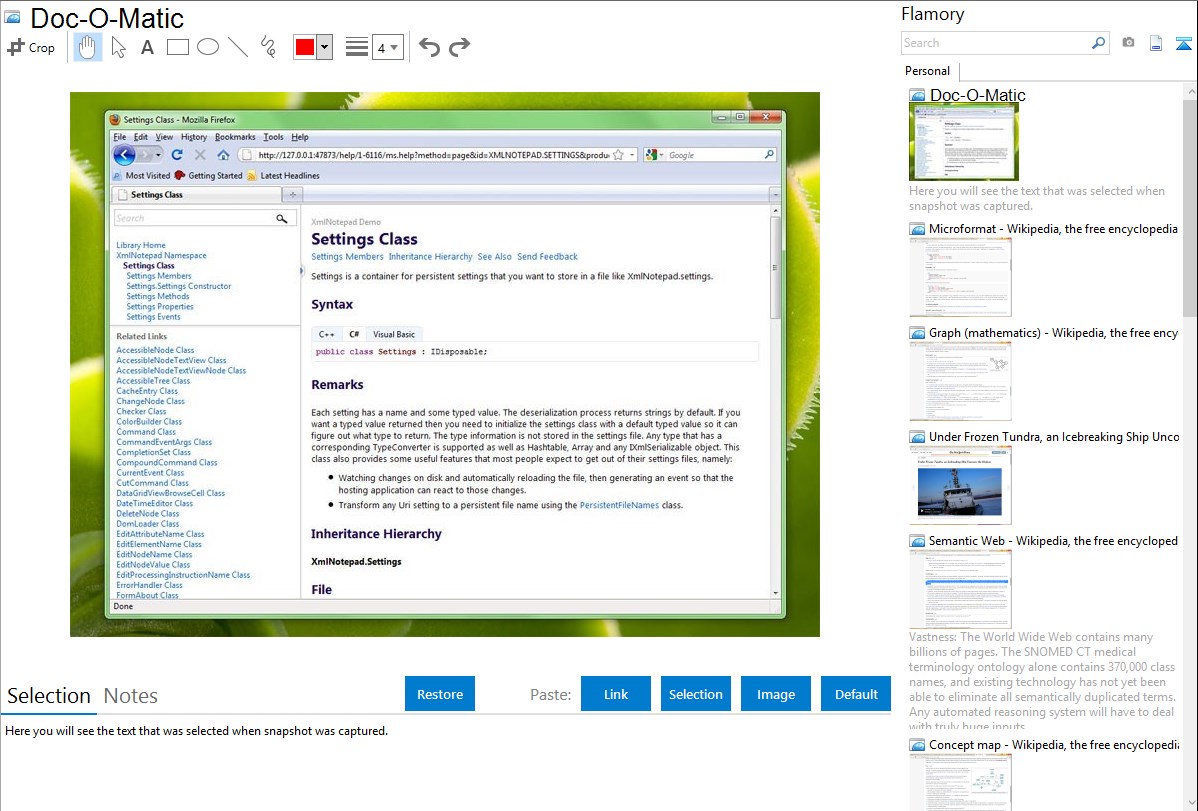Viewport: 1198px width, 811px height.
Task: Click the Paste Selection button
Action: pos(696,694)
